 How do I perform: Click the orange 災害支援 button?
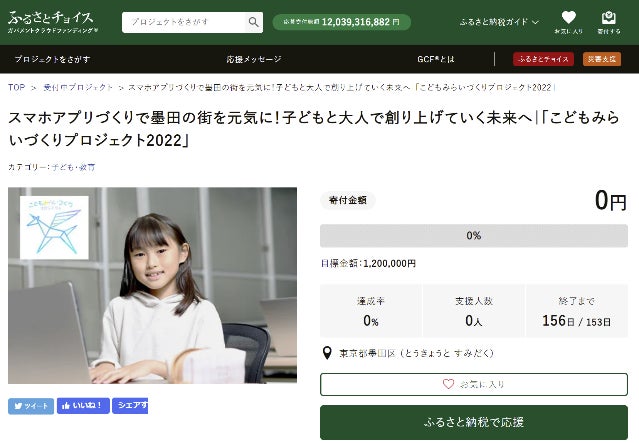click(x=602, y=59)
